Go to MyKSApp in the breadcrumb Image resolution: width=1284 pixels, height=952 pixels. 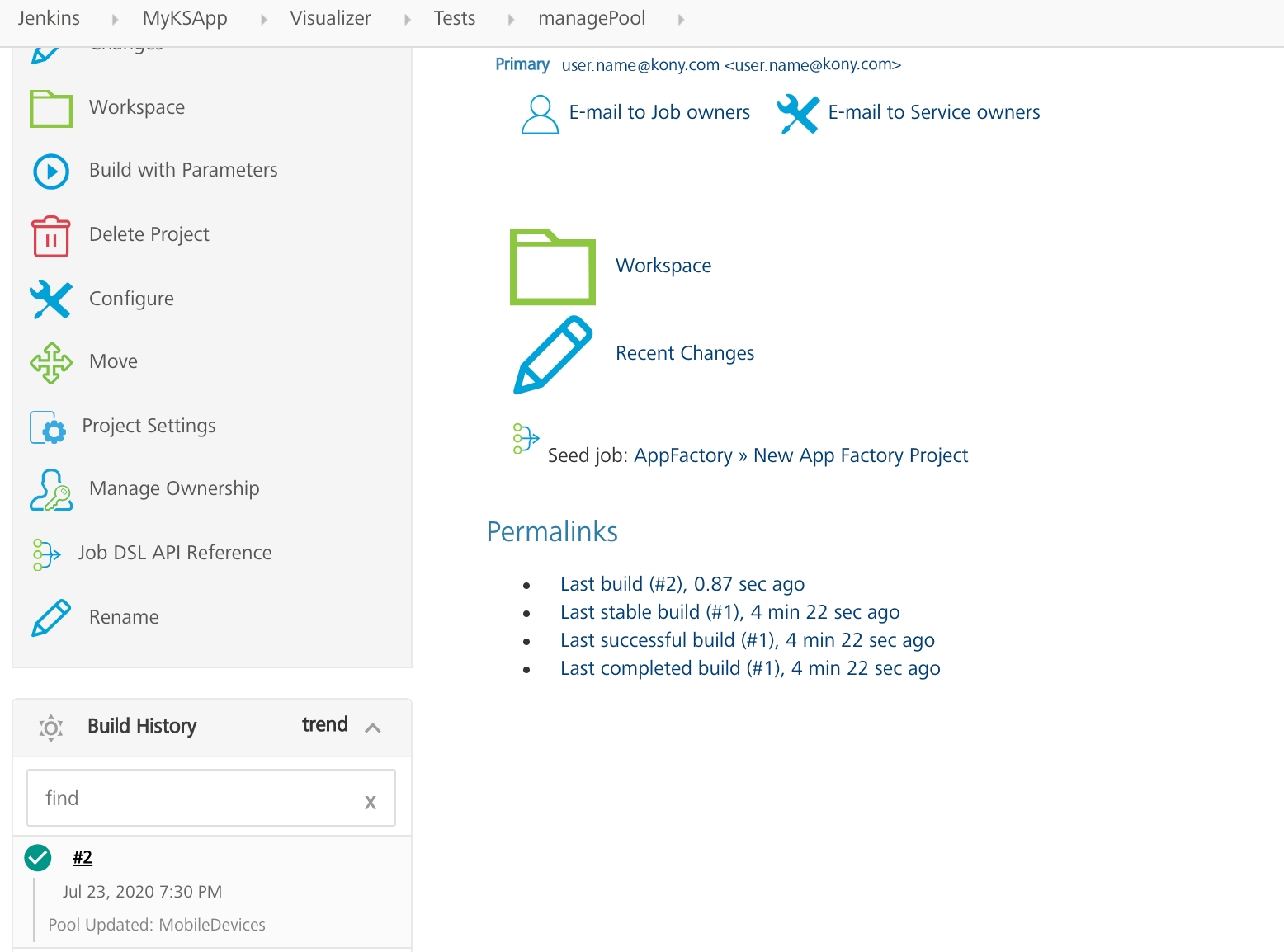[x=185, y=18]
